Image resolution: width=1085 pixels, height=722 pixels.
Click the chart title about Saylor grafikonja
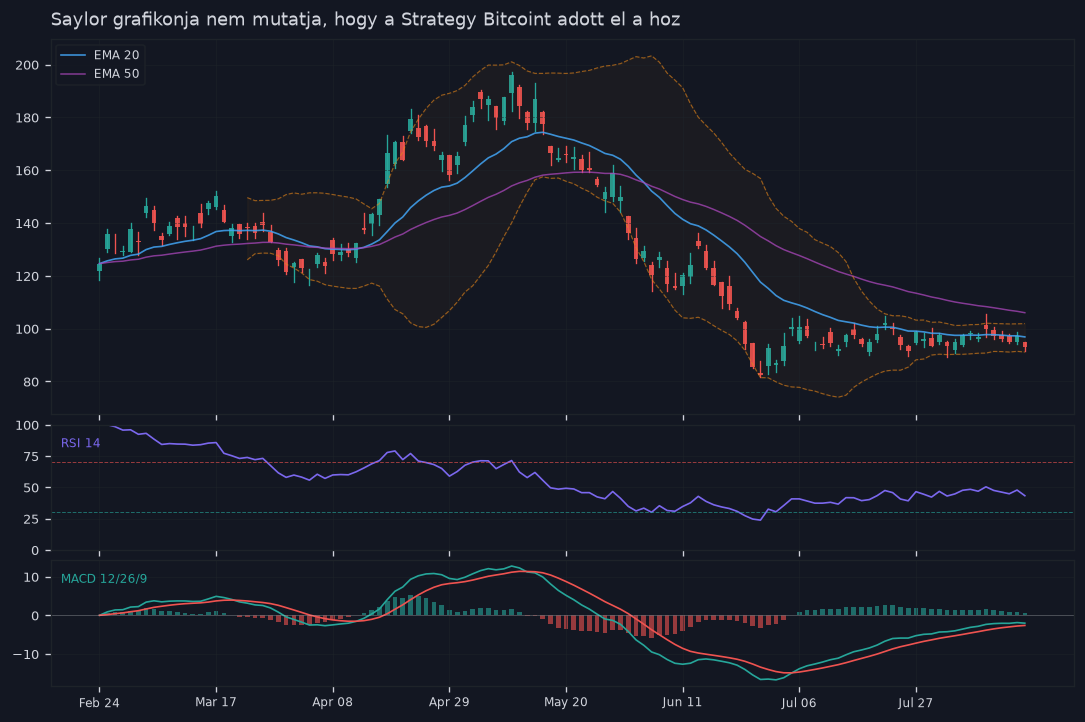point(365,19)
